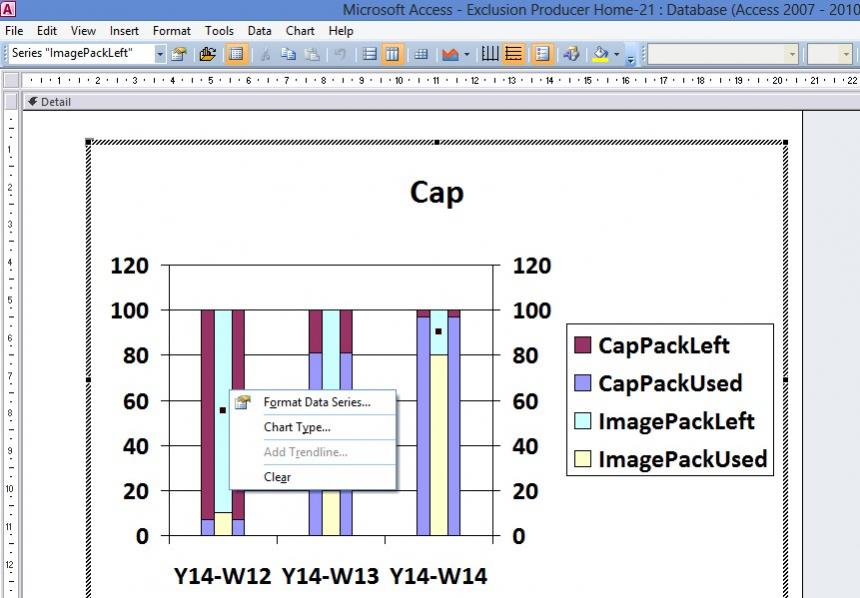Click the Undo arrow icon
The image size is (860, 598).
(x=340, y=54)
